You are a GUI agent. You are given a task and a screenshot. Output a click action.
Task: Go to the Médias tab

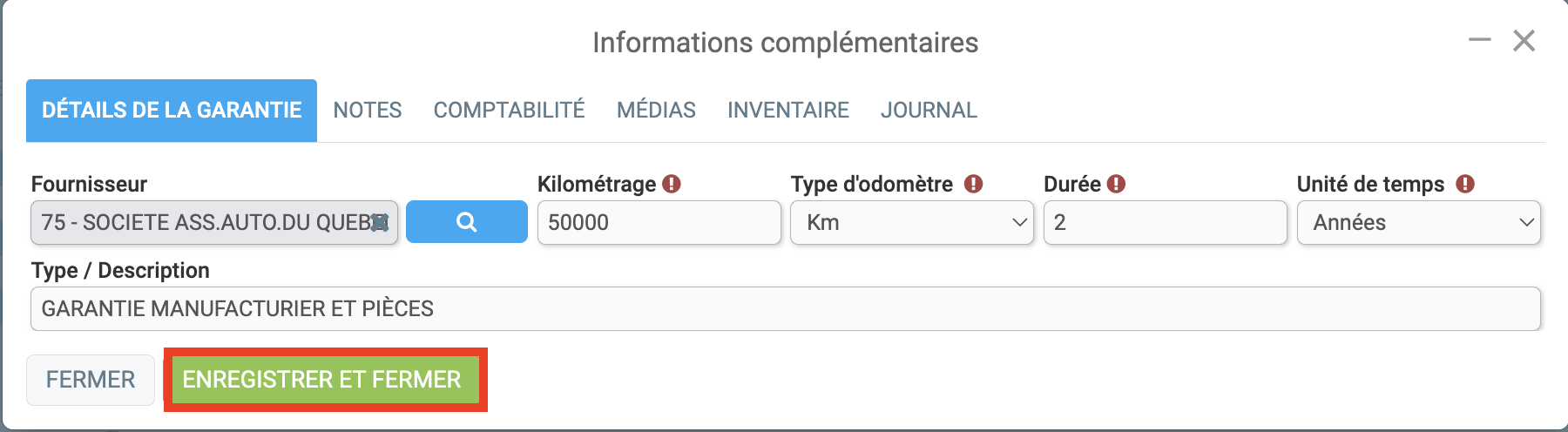(656, 110)
